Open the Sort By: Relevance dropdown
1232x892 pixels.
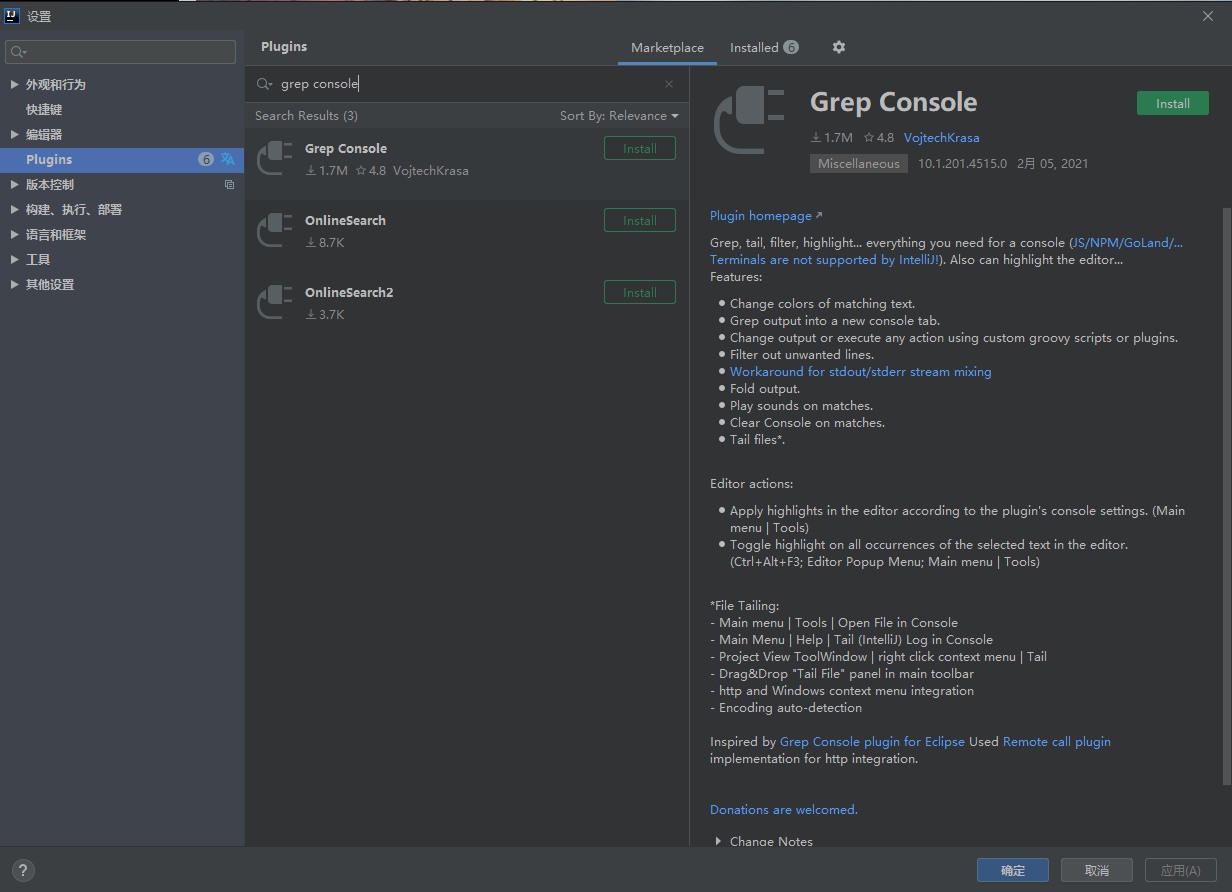pos(619,116)
